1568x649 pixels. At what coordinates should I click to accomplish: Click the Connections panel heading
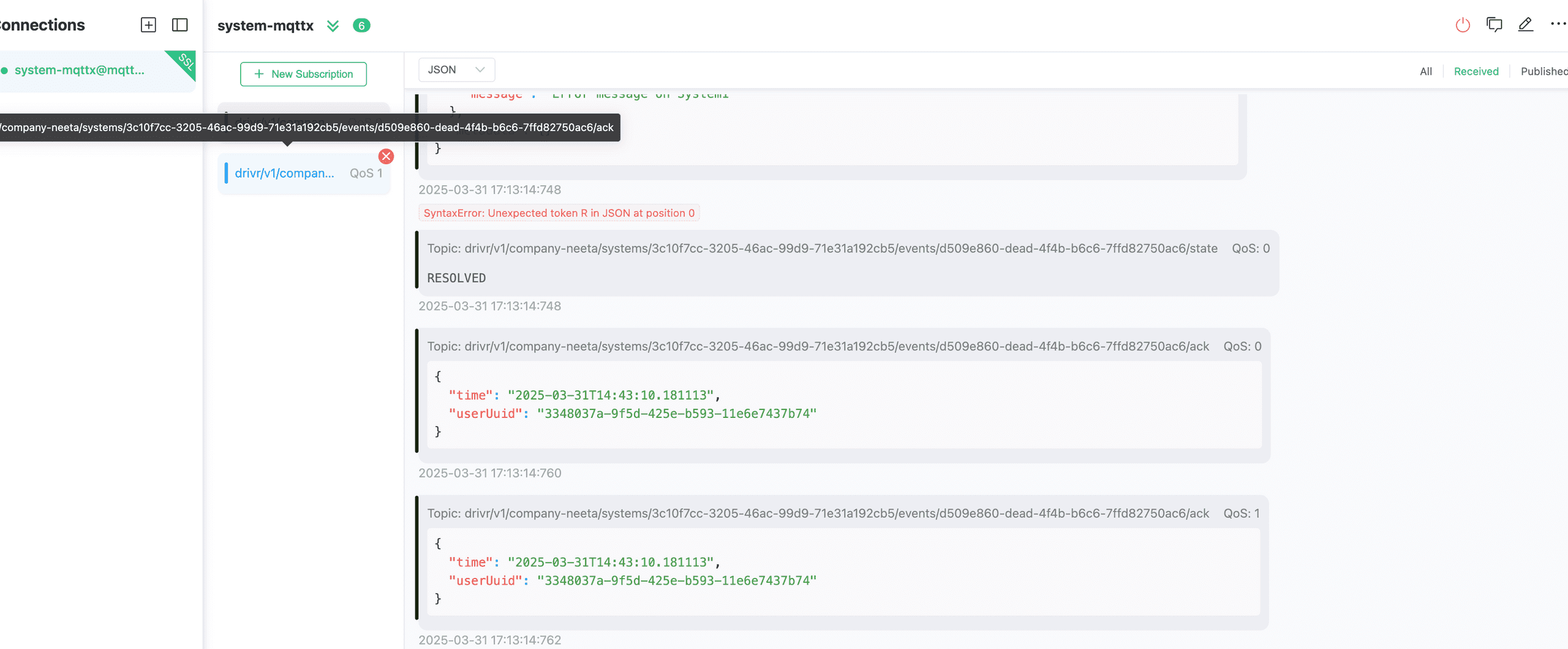tap(42, 25)
